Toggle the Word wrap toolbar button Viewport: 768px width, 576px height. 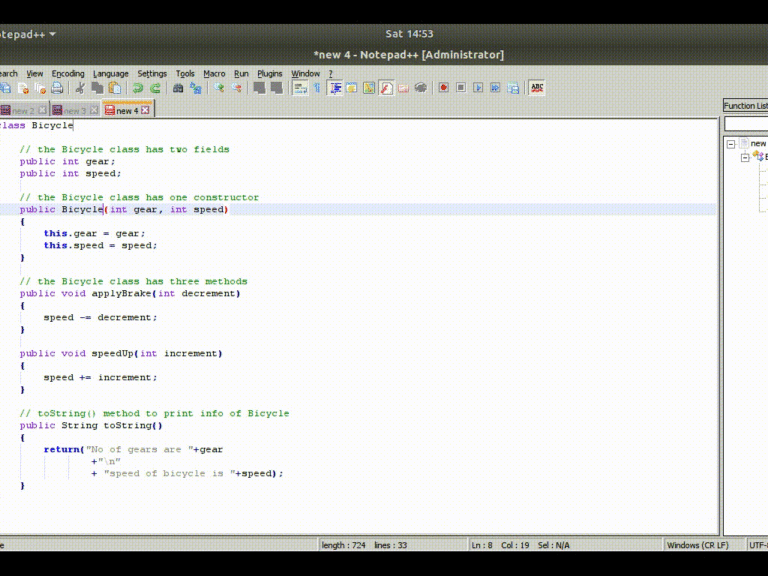(x=300, y=88)
